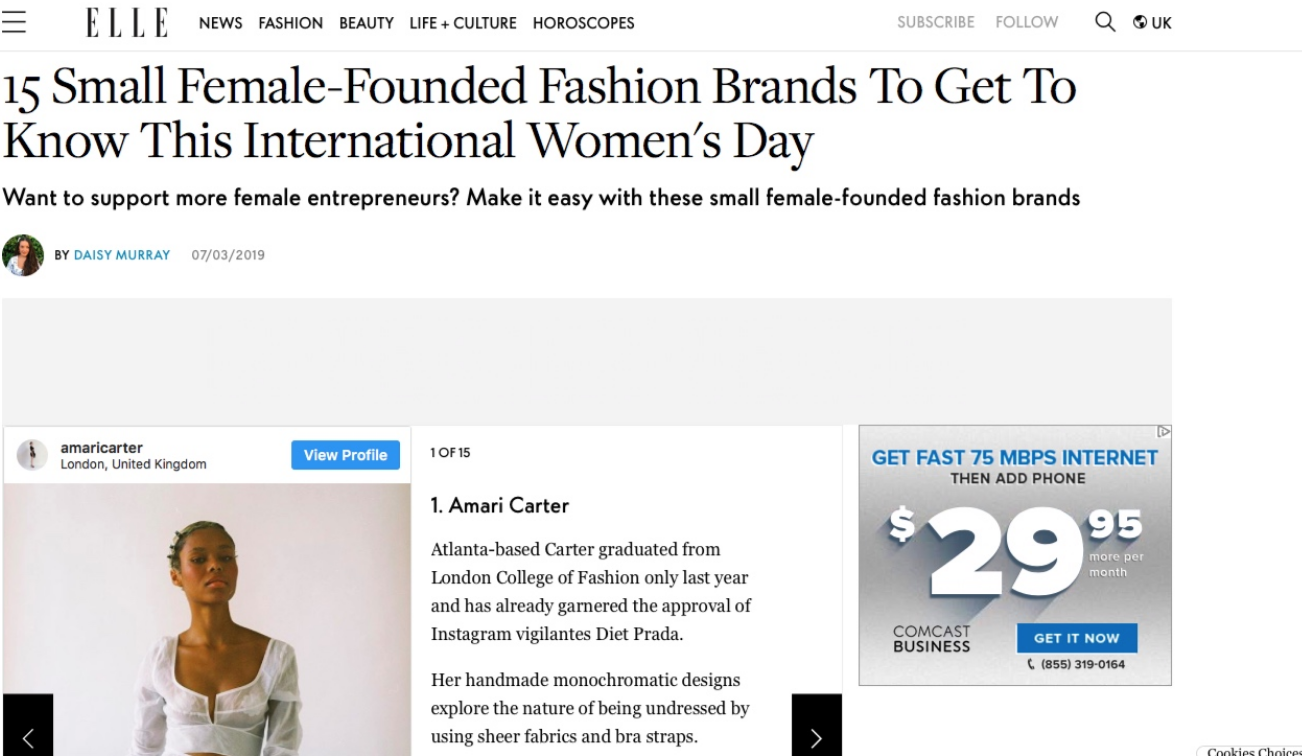Open the Life + Culture section

463,23
